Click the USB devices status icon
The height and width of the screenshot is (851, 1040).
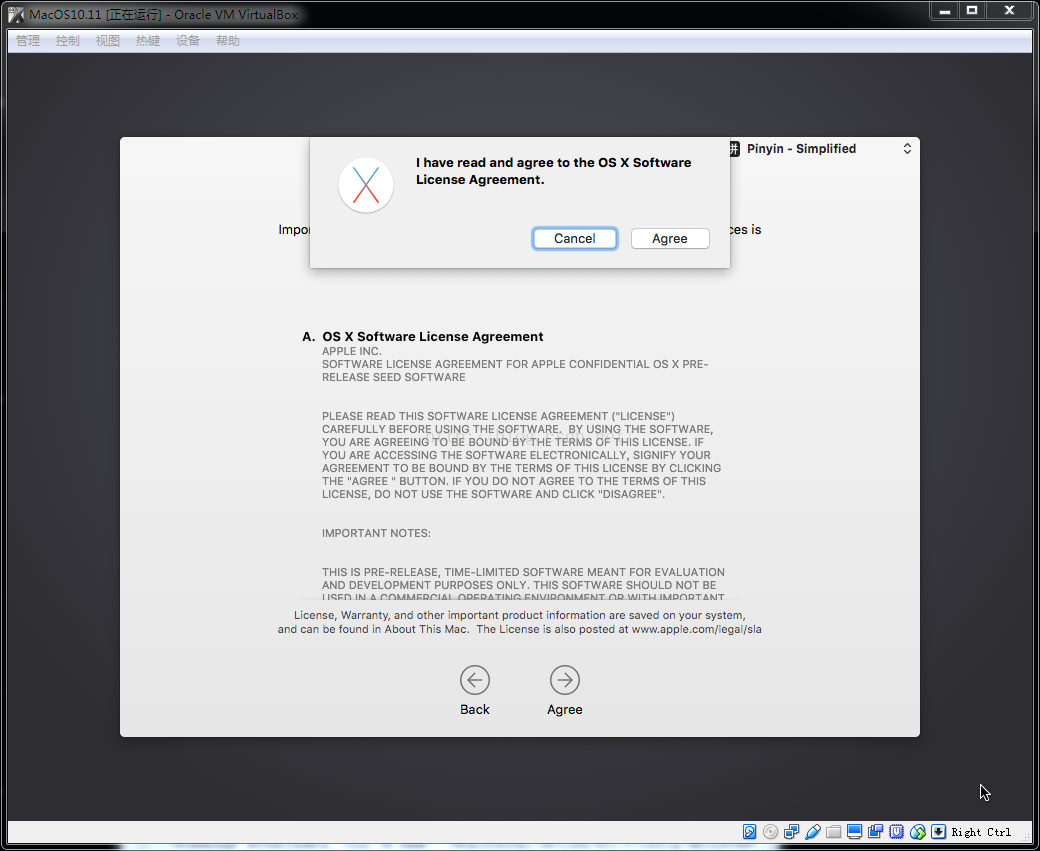pos(812,832)
